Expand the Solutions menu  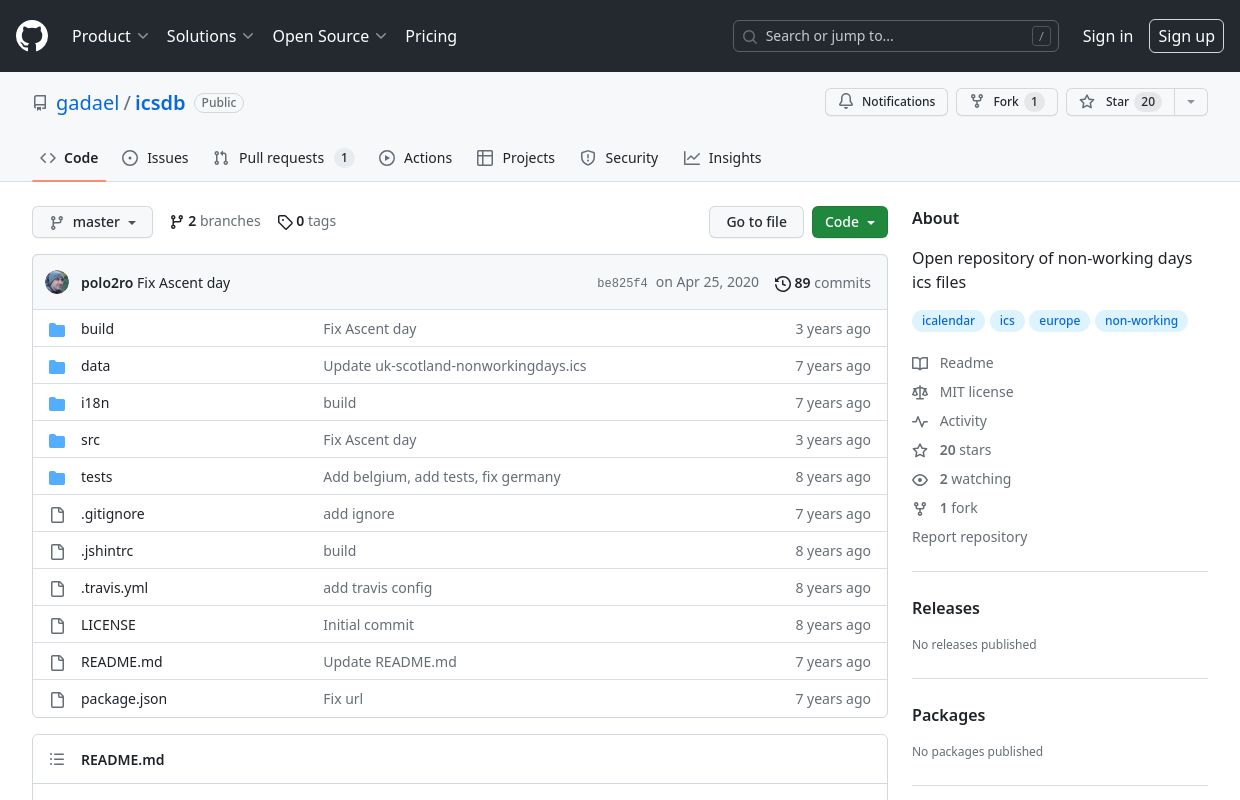[x=210, y=36]
